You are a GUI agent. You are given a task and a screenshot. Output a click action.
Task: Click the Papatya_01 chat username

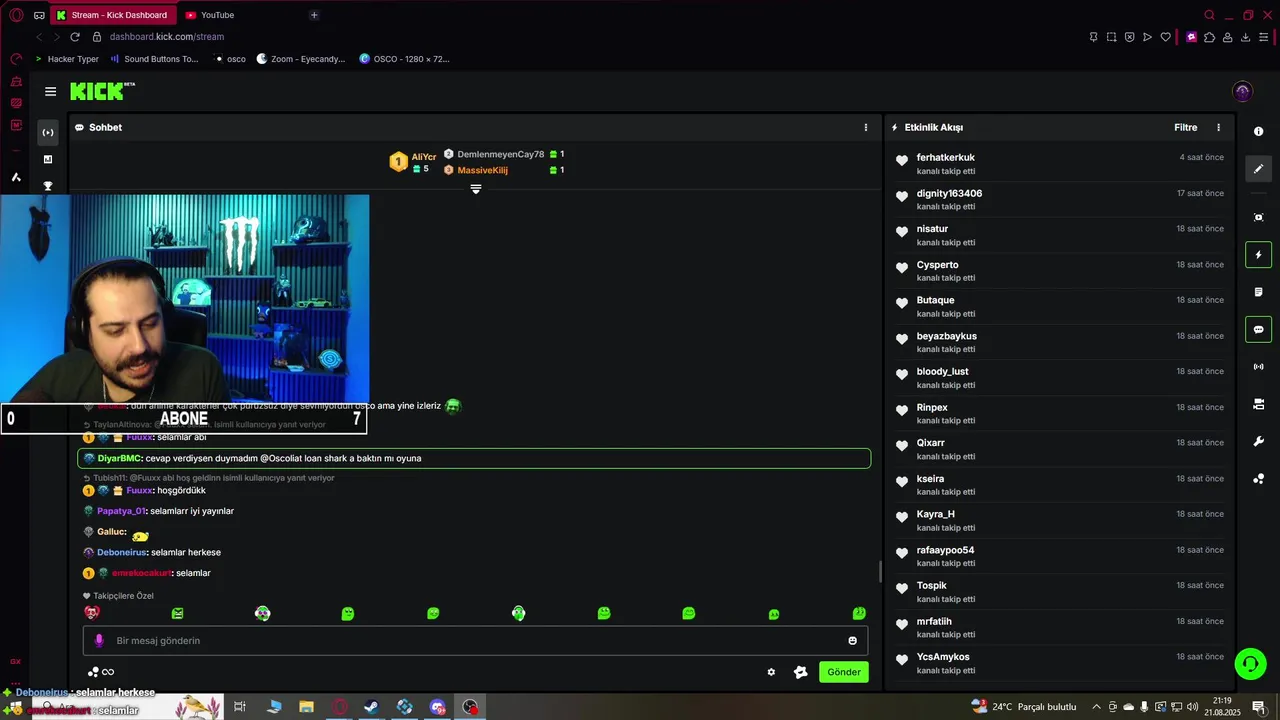pyautogui.click(x=121, y=511)
